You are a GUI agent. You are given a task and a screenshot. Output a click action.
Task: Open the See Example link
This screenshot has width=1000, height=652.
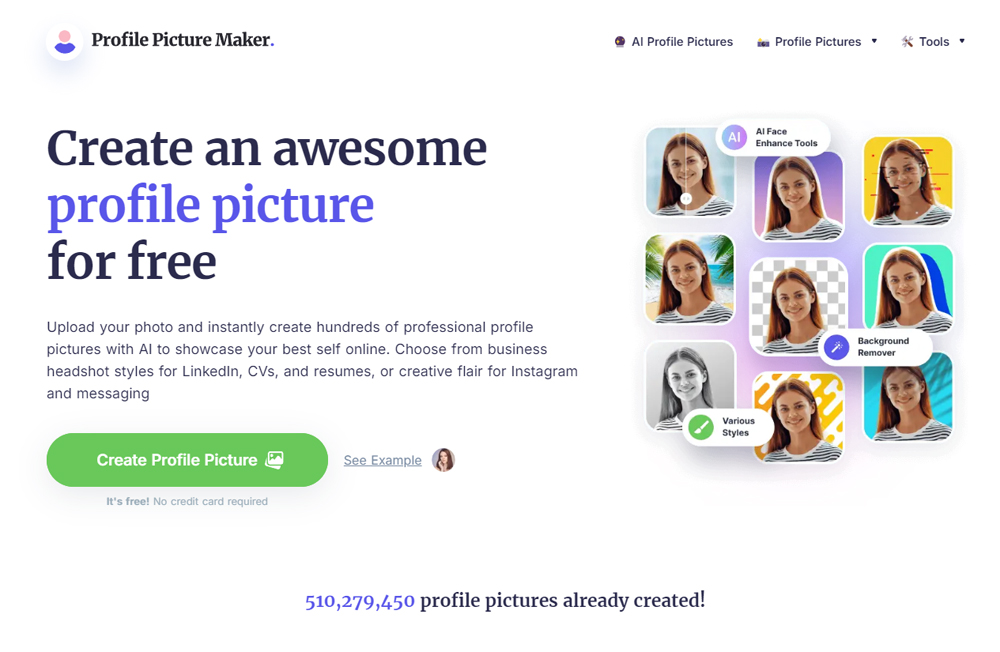(x=383, y=460)
